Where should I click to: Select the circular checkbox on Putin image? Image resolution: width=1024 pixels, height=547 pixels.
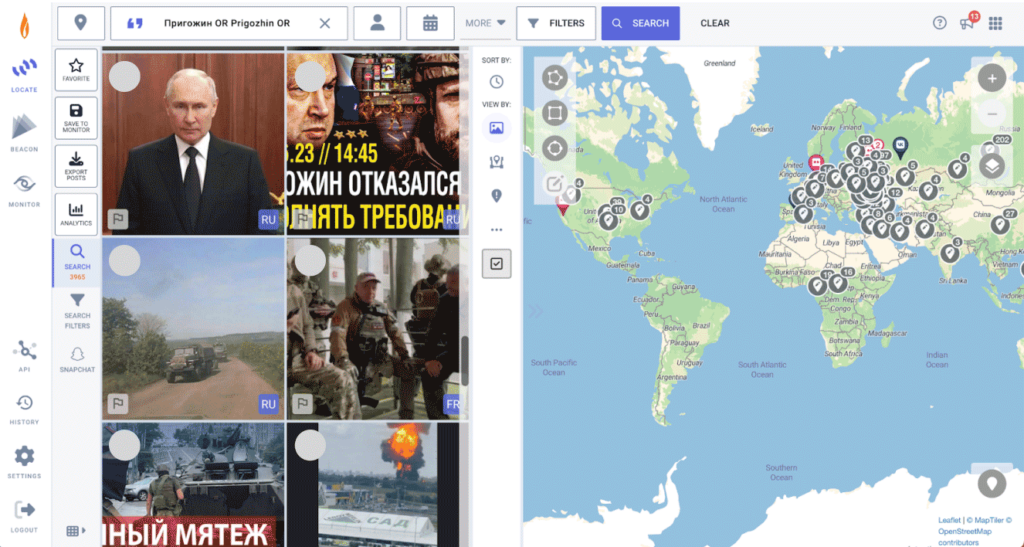tap(124, 77)
